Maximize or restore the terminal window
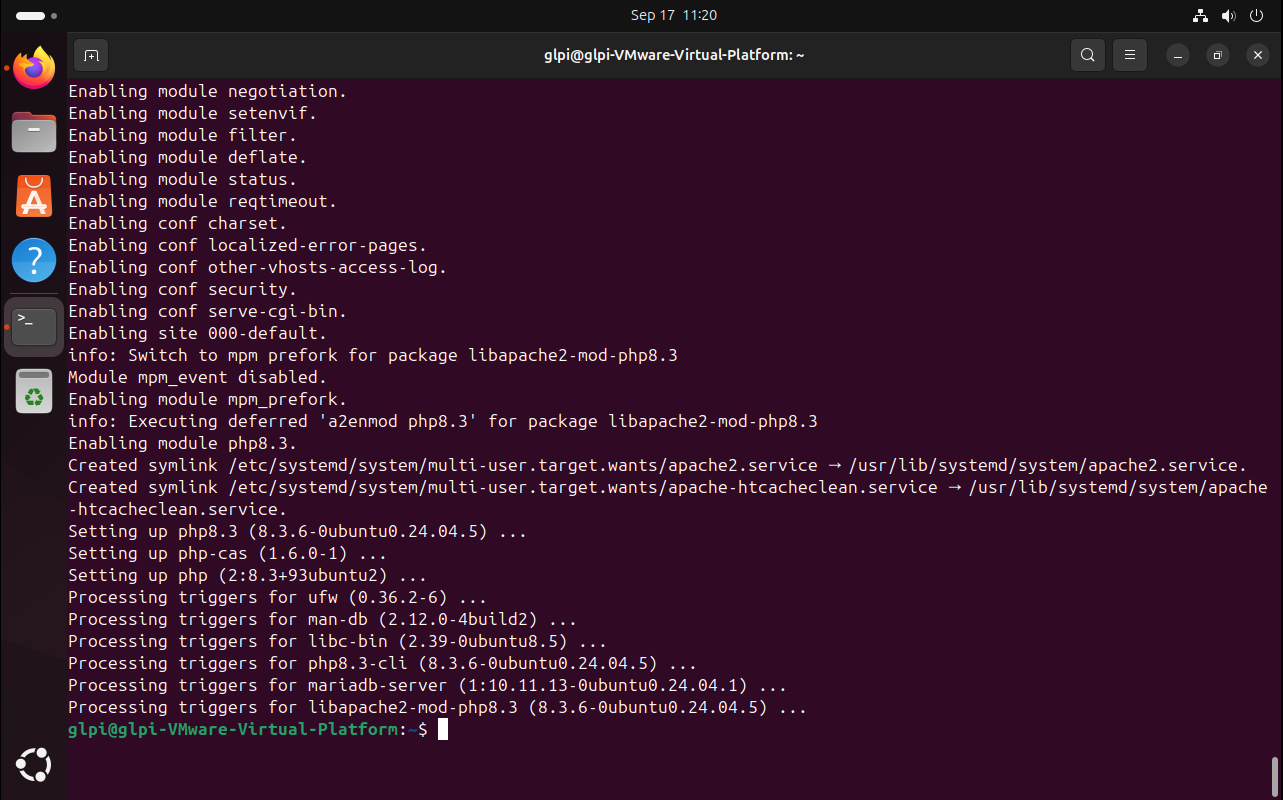The image size is (1283, 800). 1218,55
